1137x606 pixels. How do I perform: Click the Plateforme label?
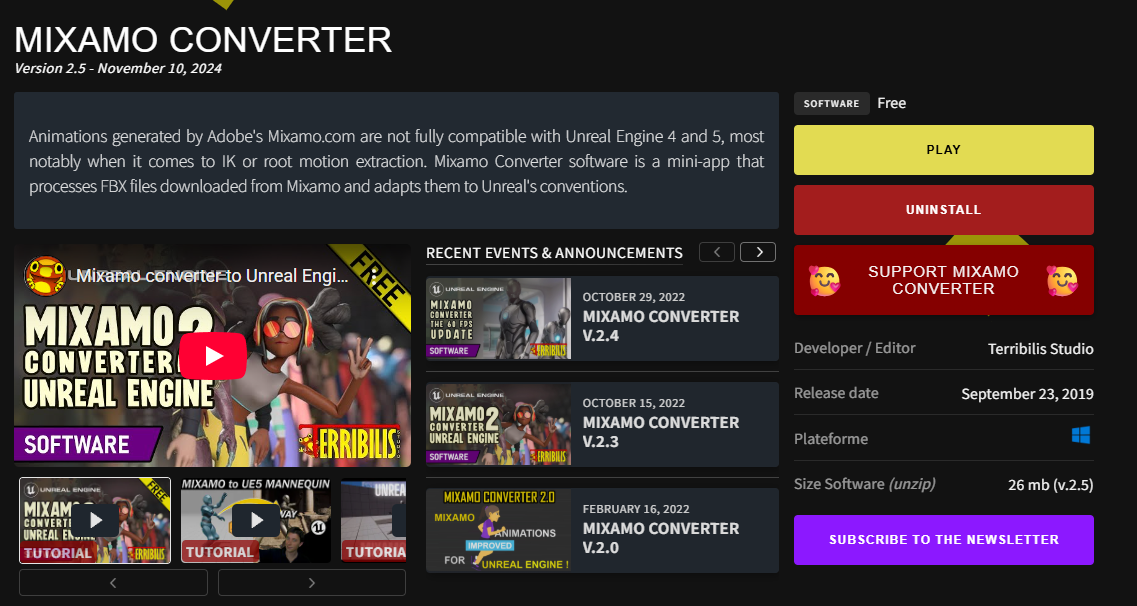(x=831, y=439)
